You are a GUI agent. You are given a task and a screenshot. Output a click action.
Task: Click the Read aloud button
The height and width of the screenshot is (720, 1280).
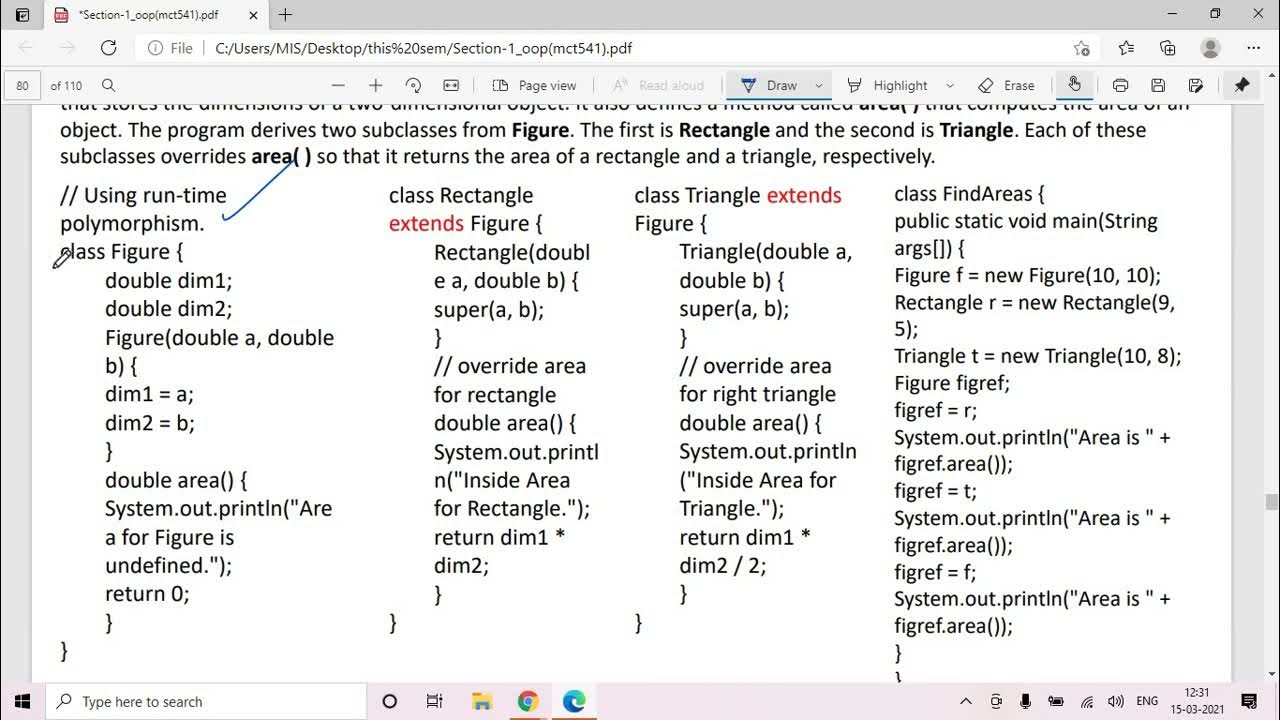658,86
